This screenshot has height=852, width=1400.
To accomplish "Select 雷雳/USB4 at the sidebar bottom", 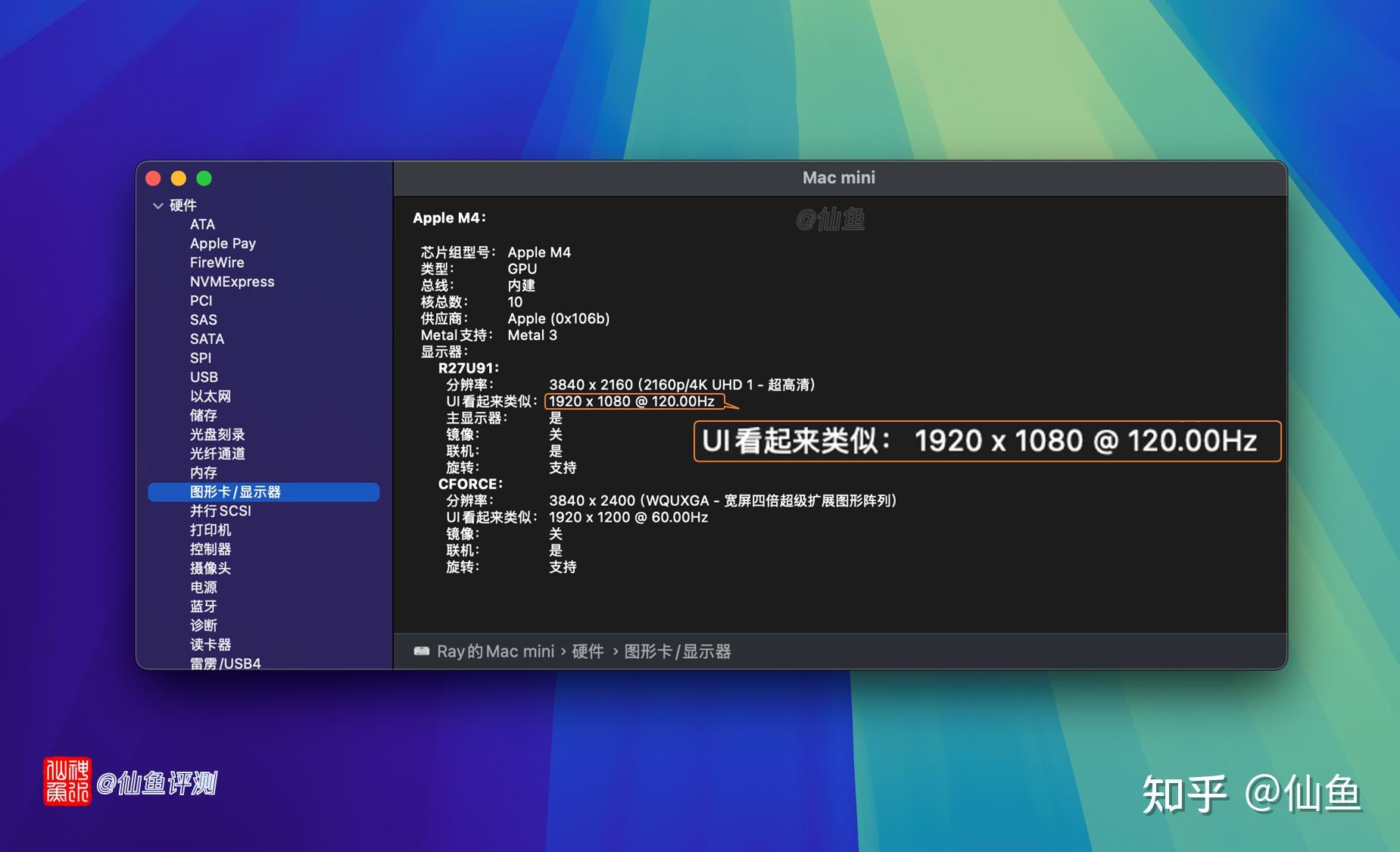I will 224,663.
